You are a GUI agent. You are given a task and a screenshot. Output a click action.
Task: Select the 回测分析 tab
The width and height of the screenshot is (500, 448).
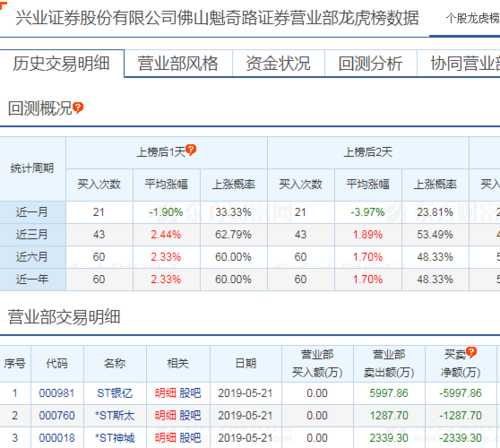(370, 64)
